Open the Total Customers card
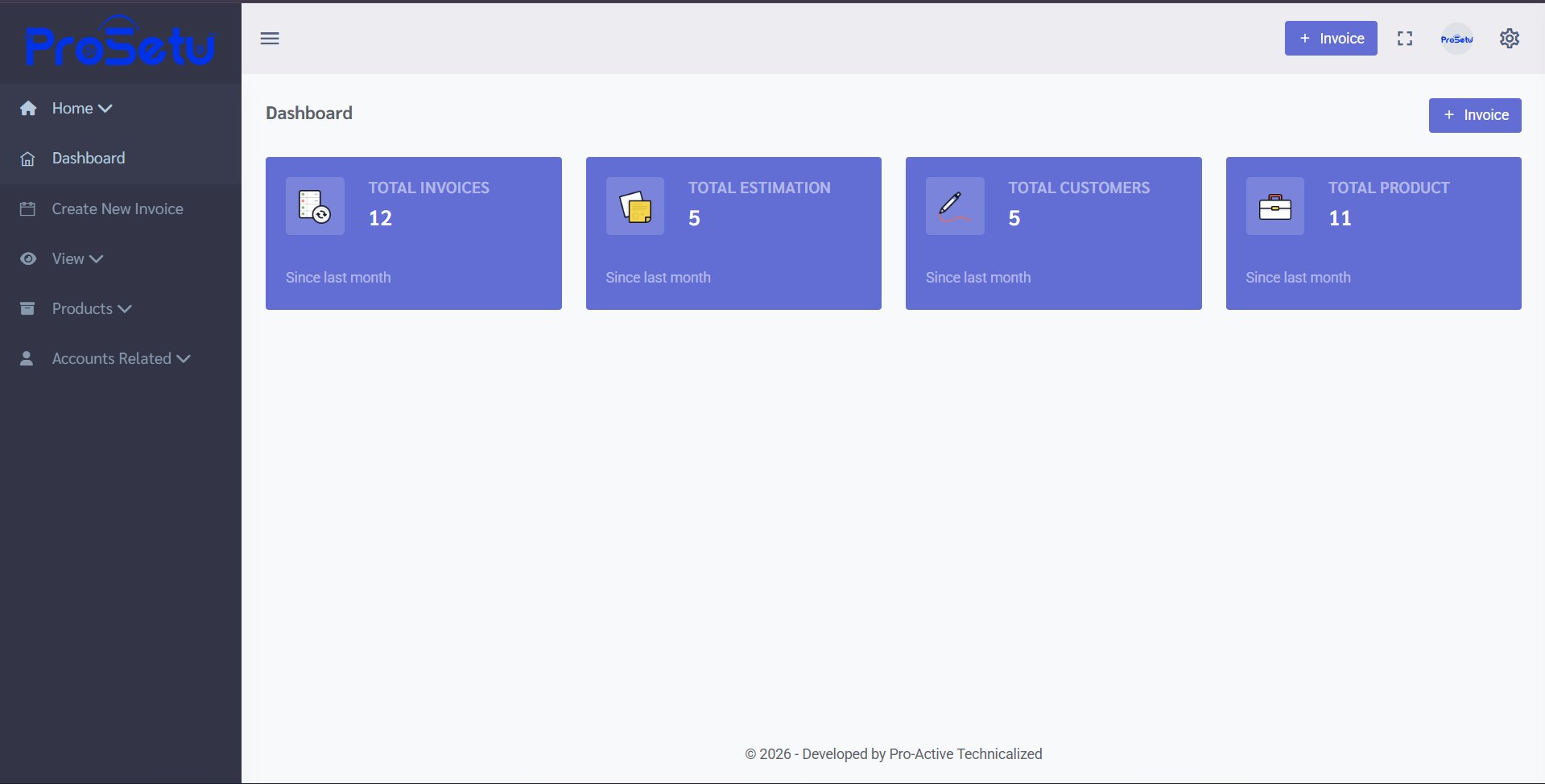 pos(1054,233)
